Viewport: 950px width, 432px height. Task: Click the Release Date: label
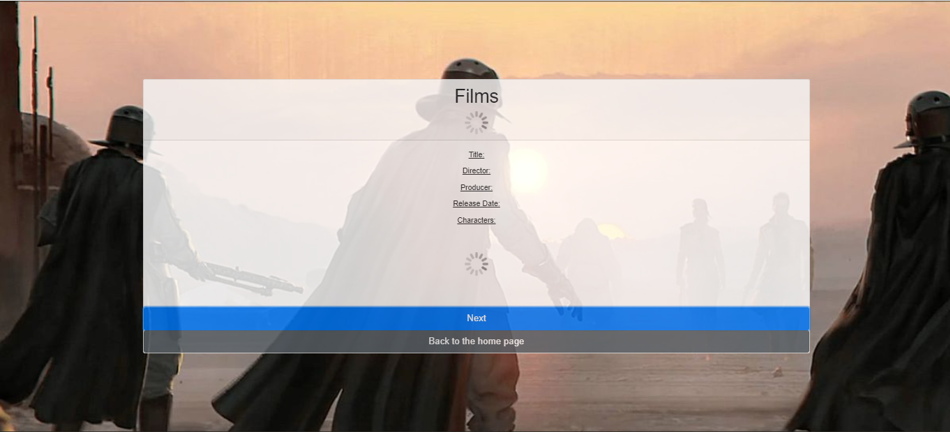pos(476,204)
